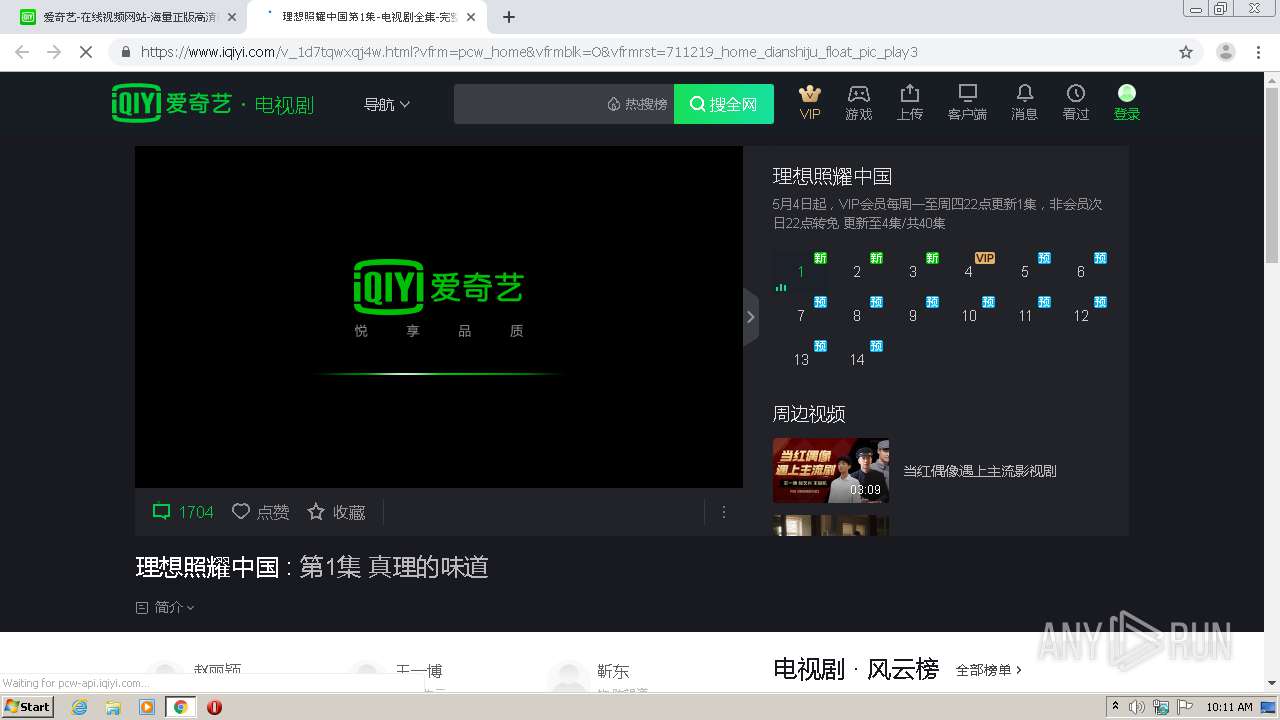Select episode 5 preview

[1025, 270]
